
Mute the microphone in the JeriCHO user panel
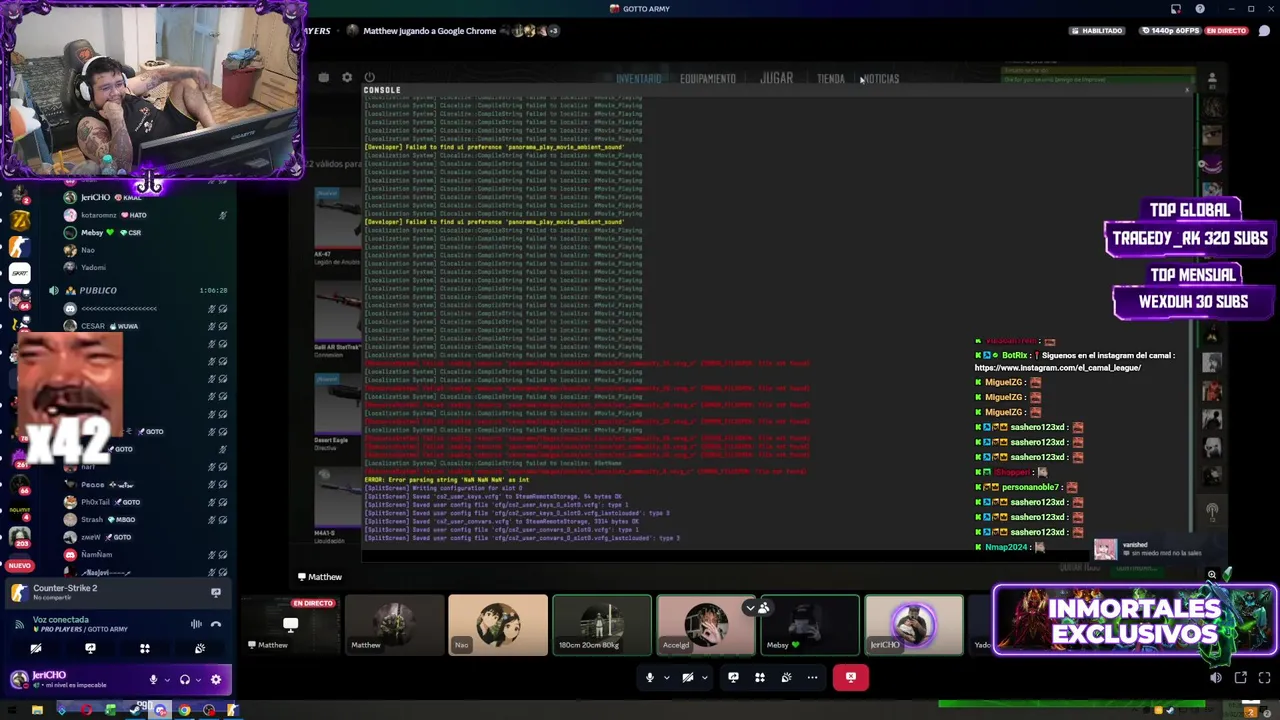[153, 680]
